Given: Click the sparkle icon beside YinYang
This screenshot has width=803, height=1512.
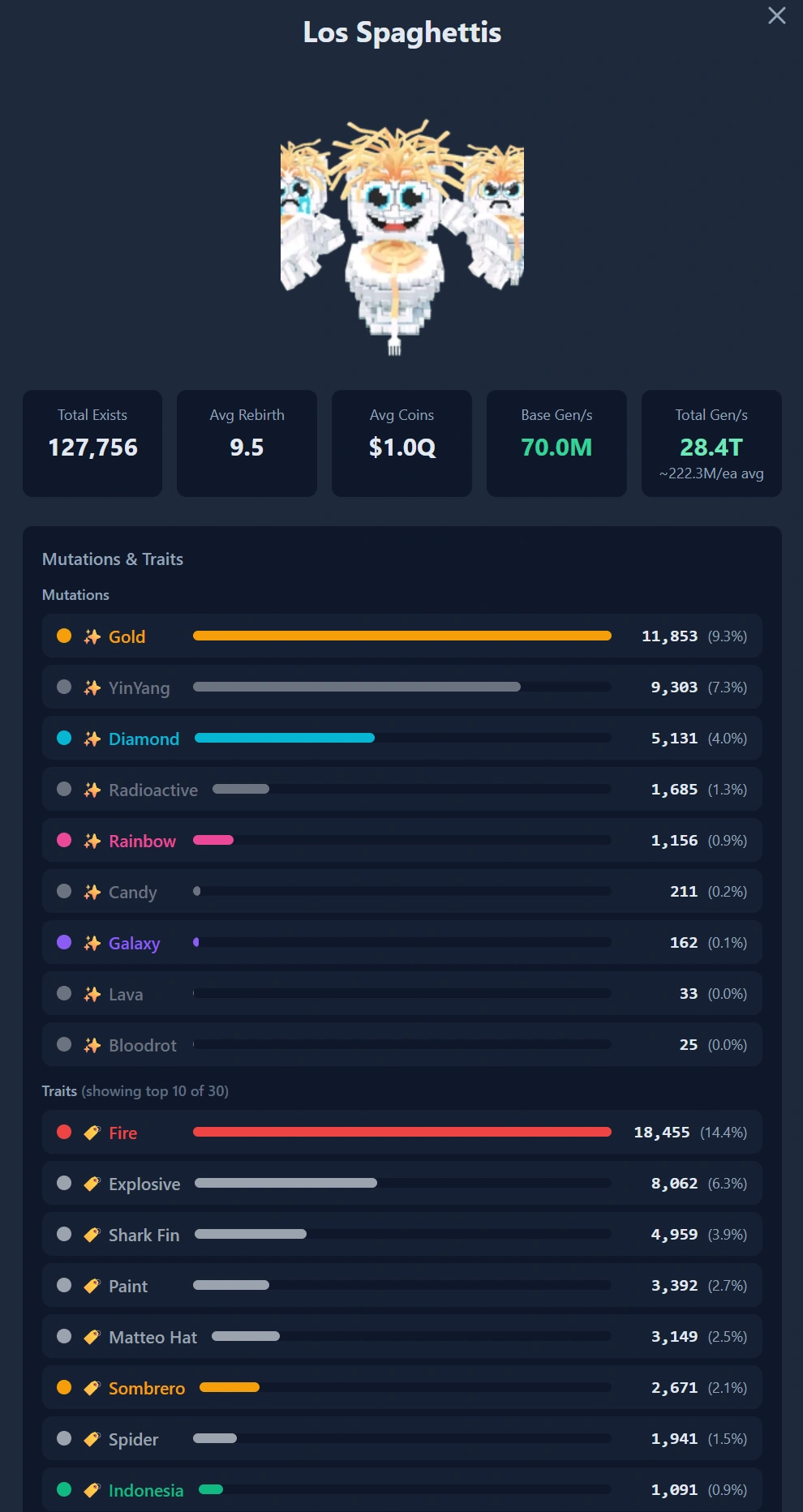Looking at the screenshot, I should (92, 687).
